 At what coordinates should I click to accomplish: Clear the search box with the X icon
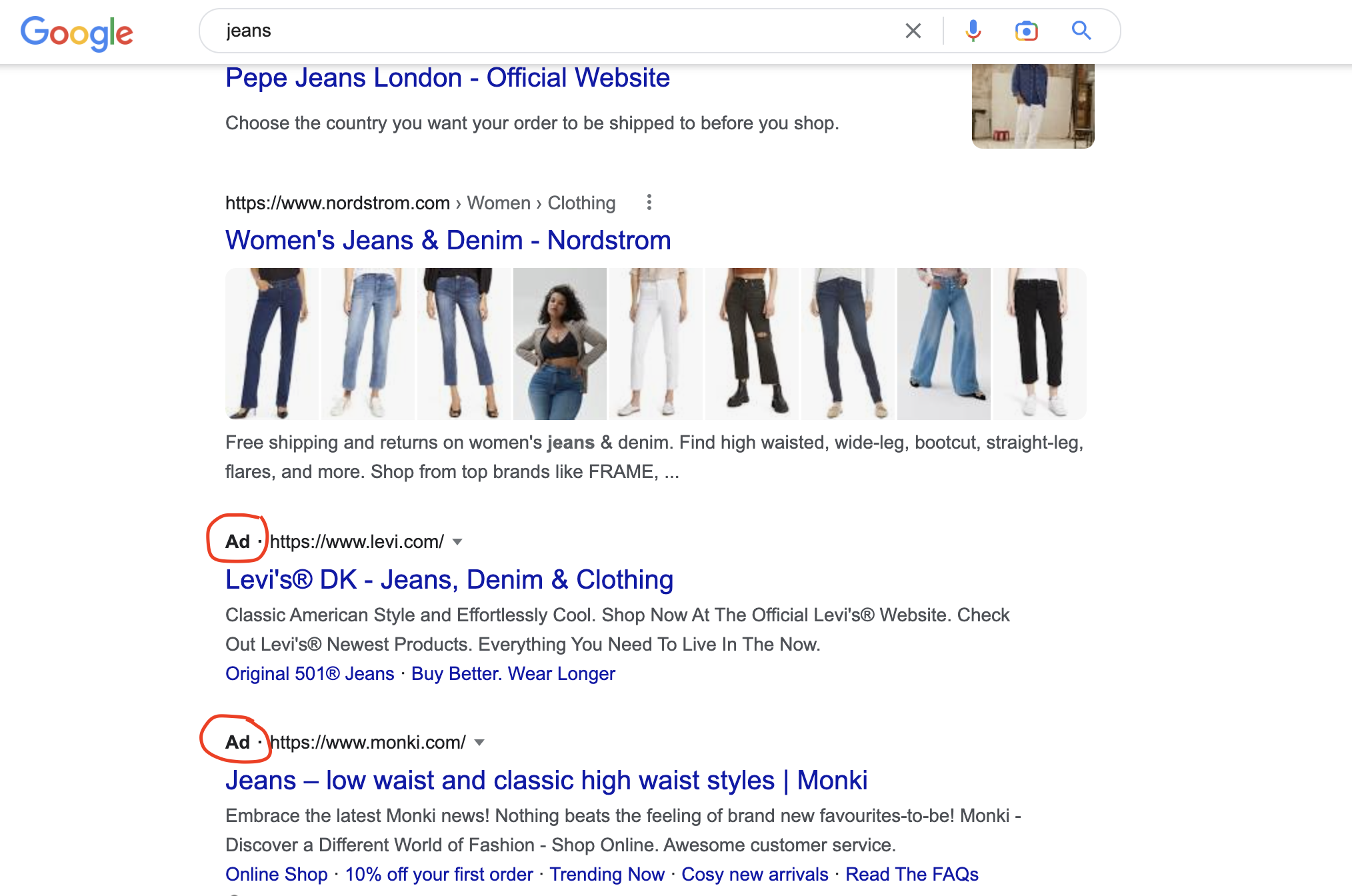[x=913, y=31]
